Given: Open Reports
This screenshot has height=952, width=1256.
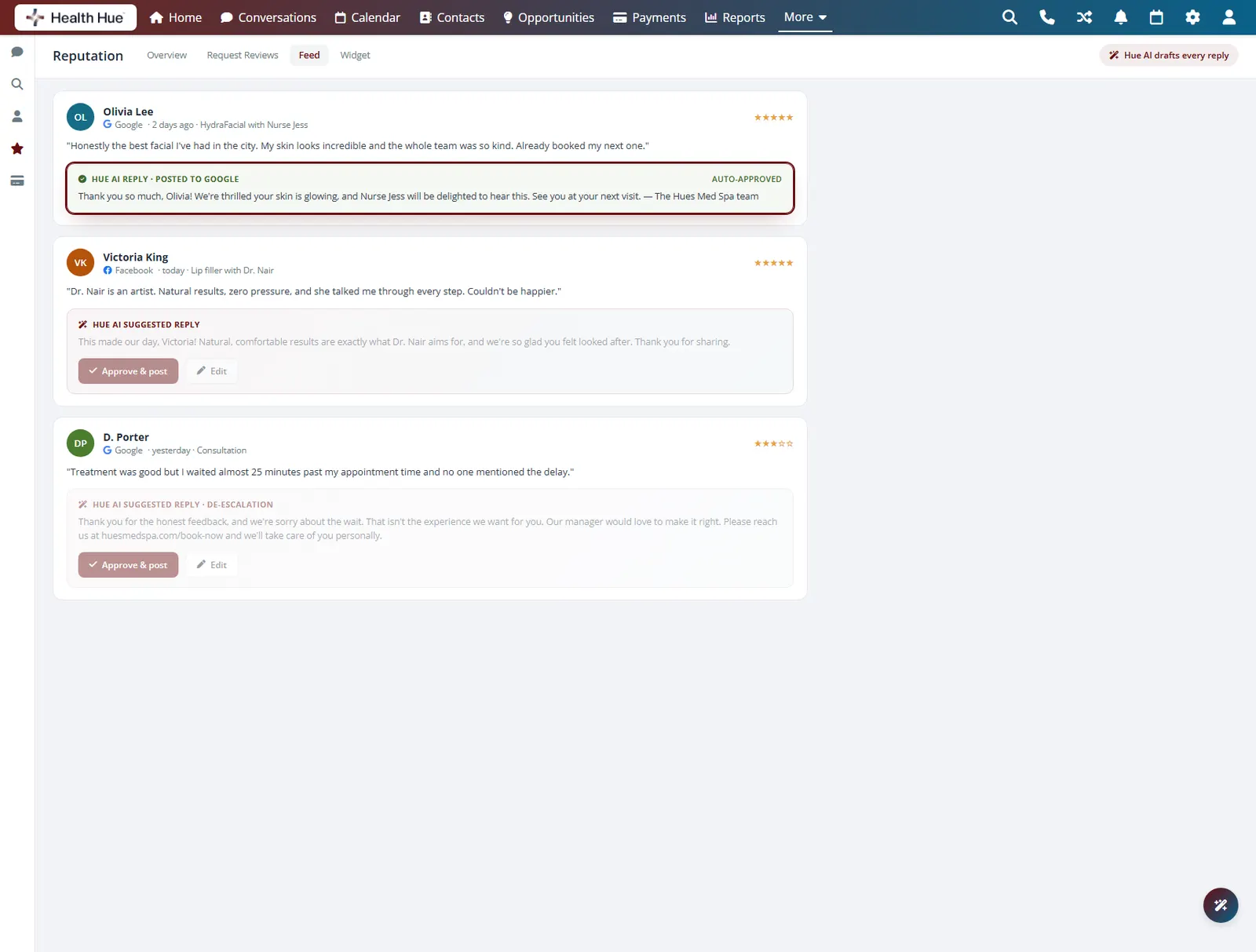Looking at the screenshot, I should [735, 17].
